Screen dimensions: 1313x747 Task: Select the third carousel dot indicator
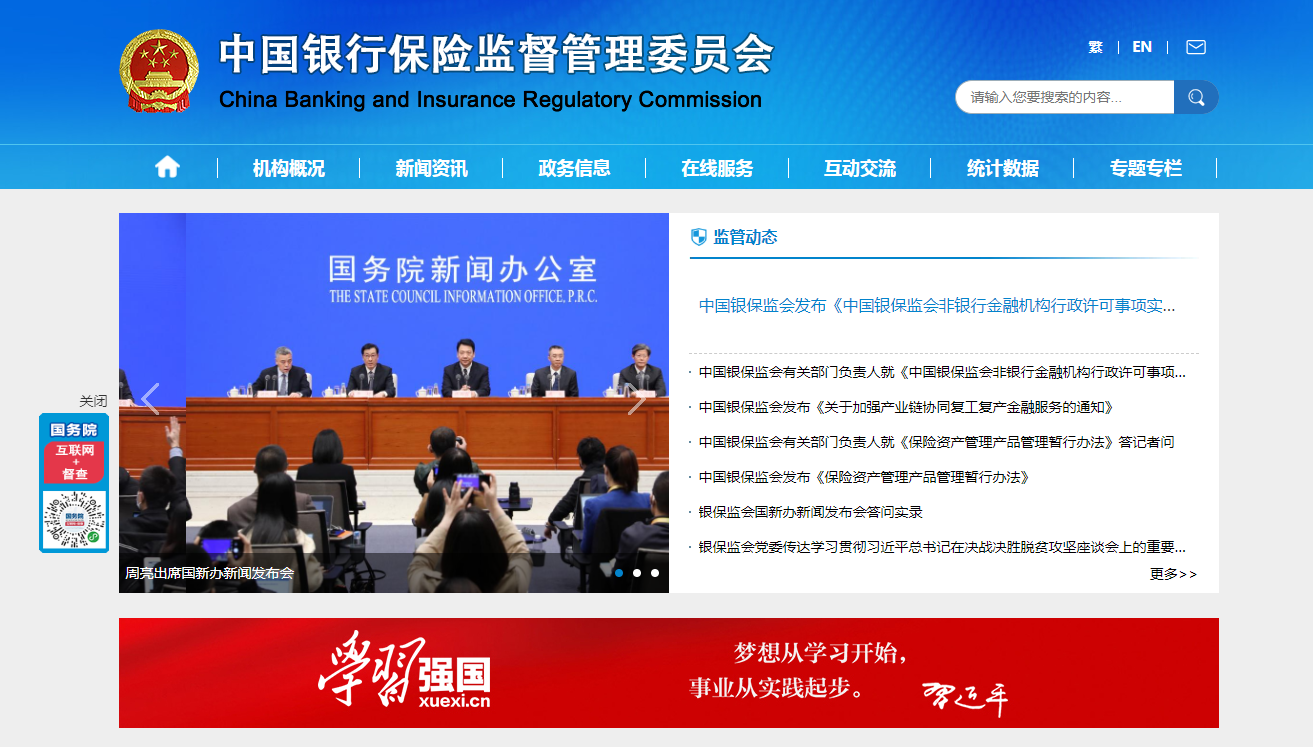pos(655,573)
